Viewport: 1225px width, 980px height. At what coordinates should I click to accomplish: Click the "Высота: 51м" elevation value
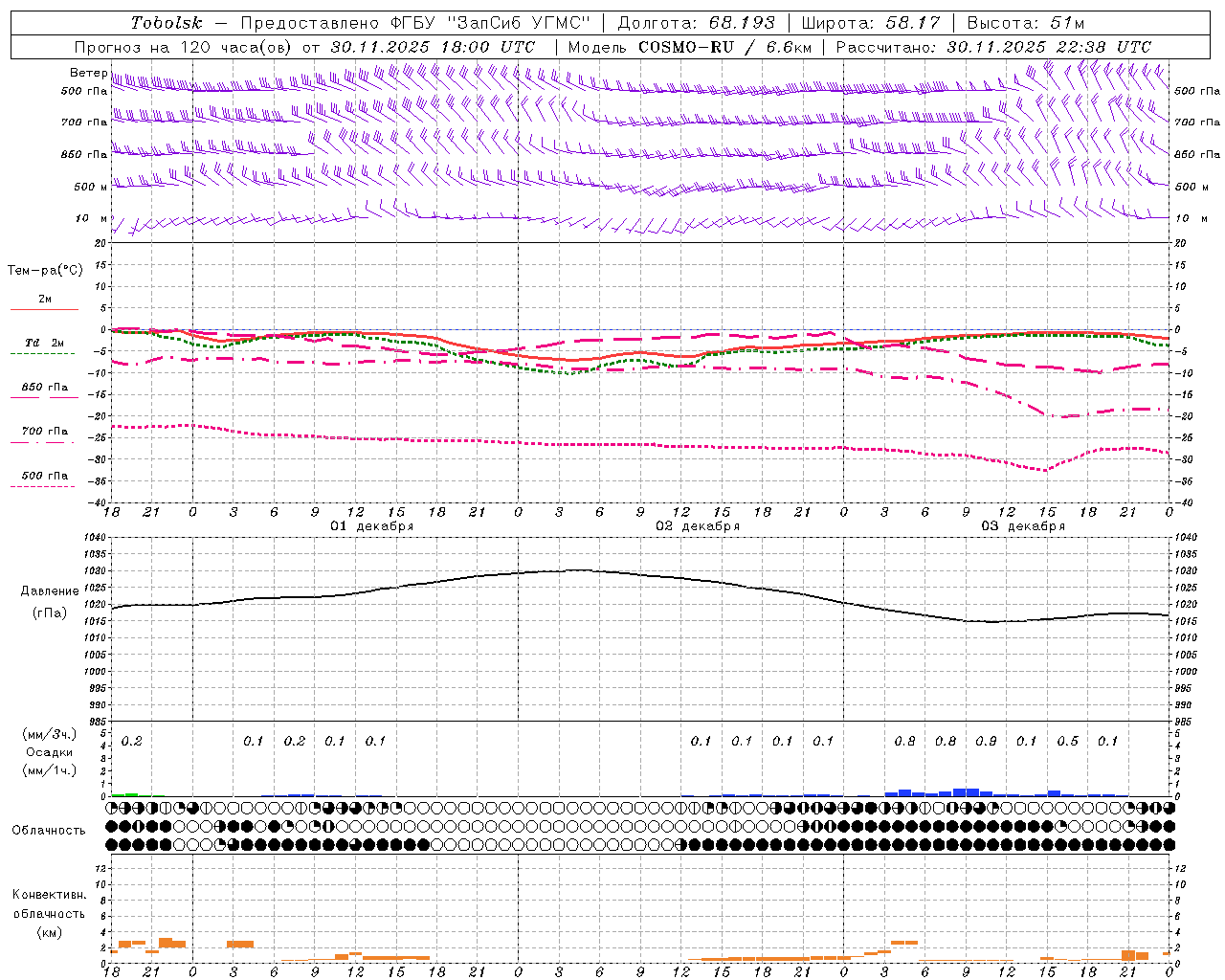[1025, 23]
